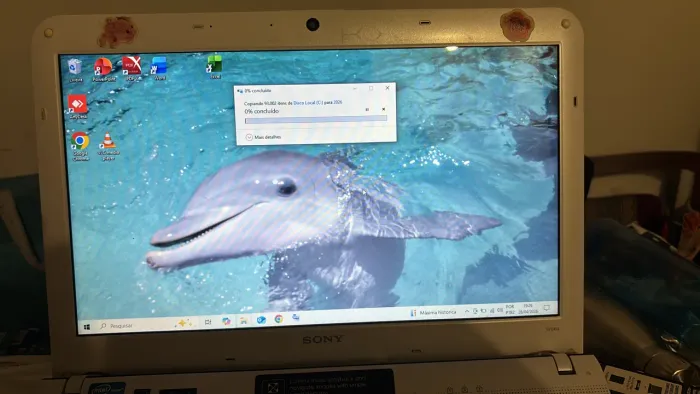Minimize the copy progress dialog
The height and width of the screenshot is (394, 700).
click(355, 88)
